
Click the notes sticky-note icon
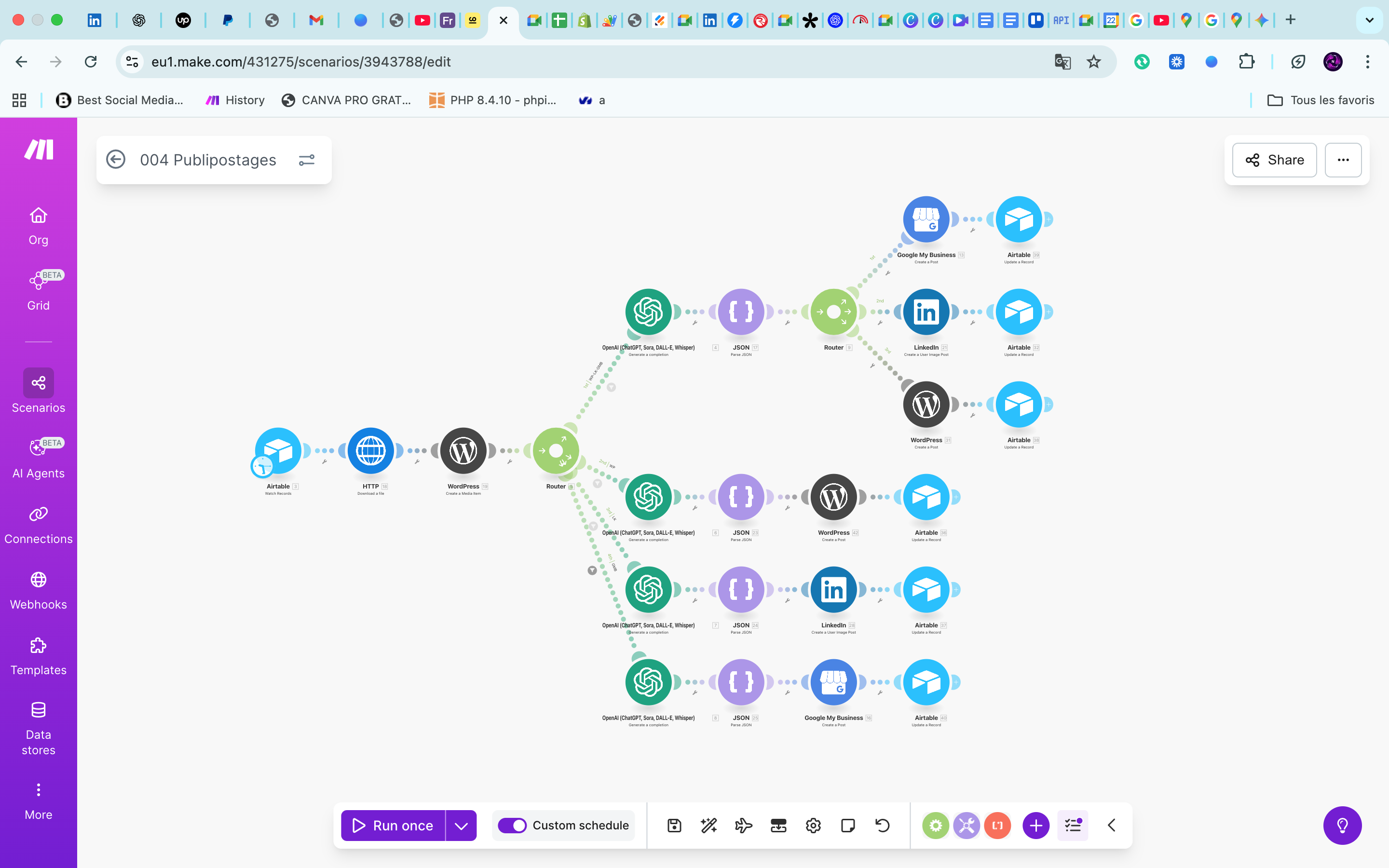(x=848, y=826)
